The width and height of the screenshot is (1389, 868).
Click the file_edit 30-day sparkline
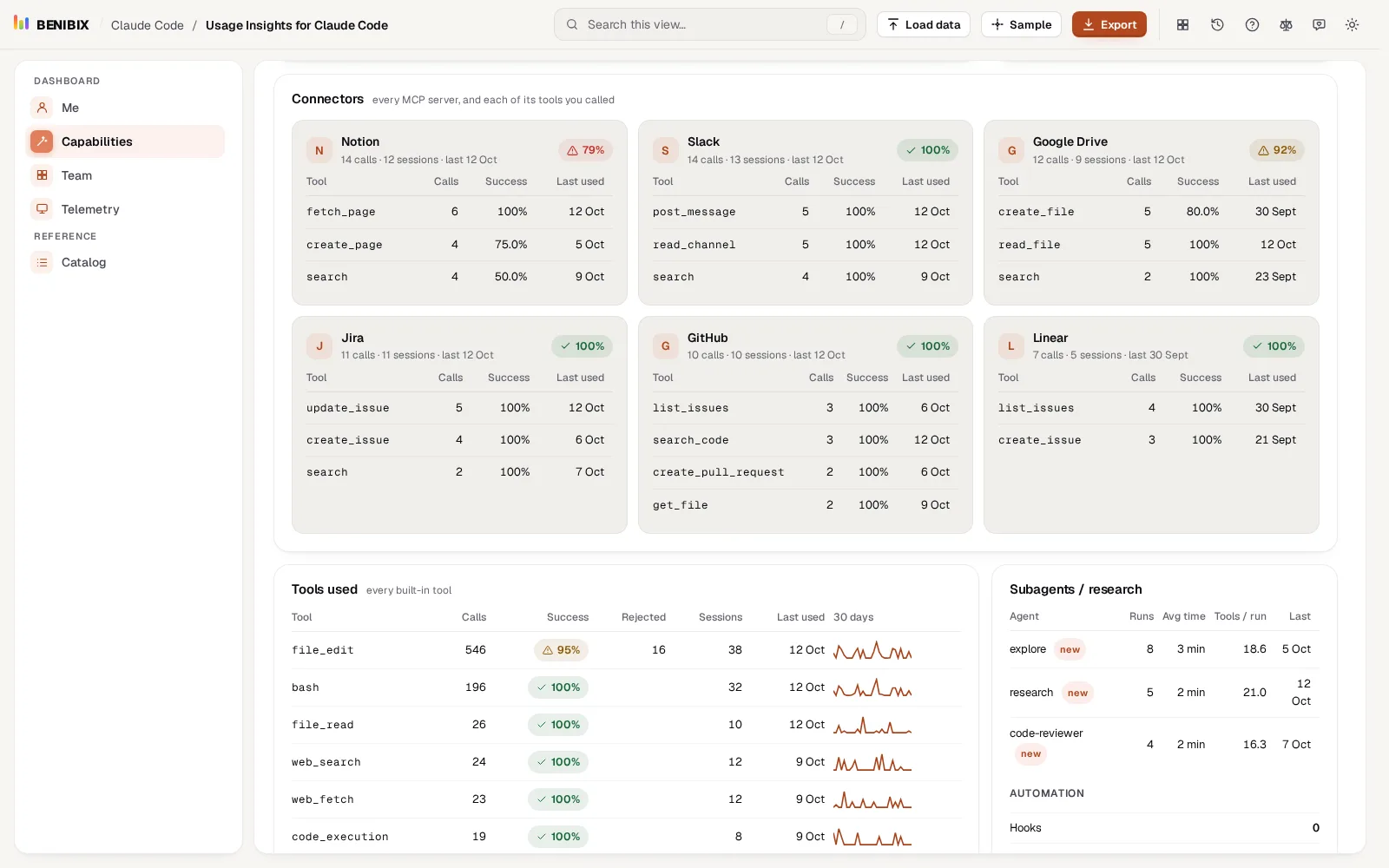click(x=872, y=650)
